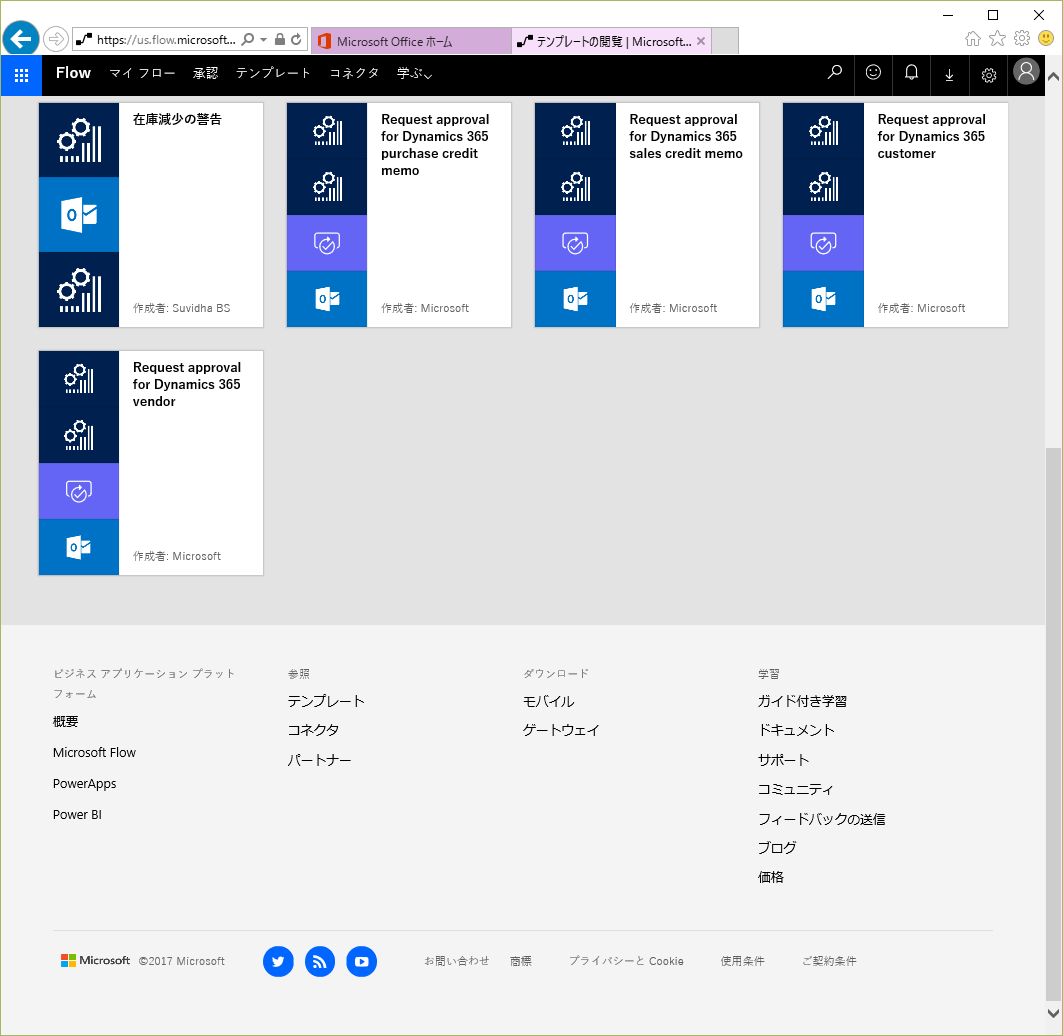Open the notifications bell
This screenshot has height=1036, width=1063.
[x=911, y=73]
